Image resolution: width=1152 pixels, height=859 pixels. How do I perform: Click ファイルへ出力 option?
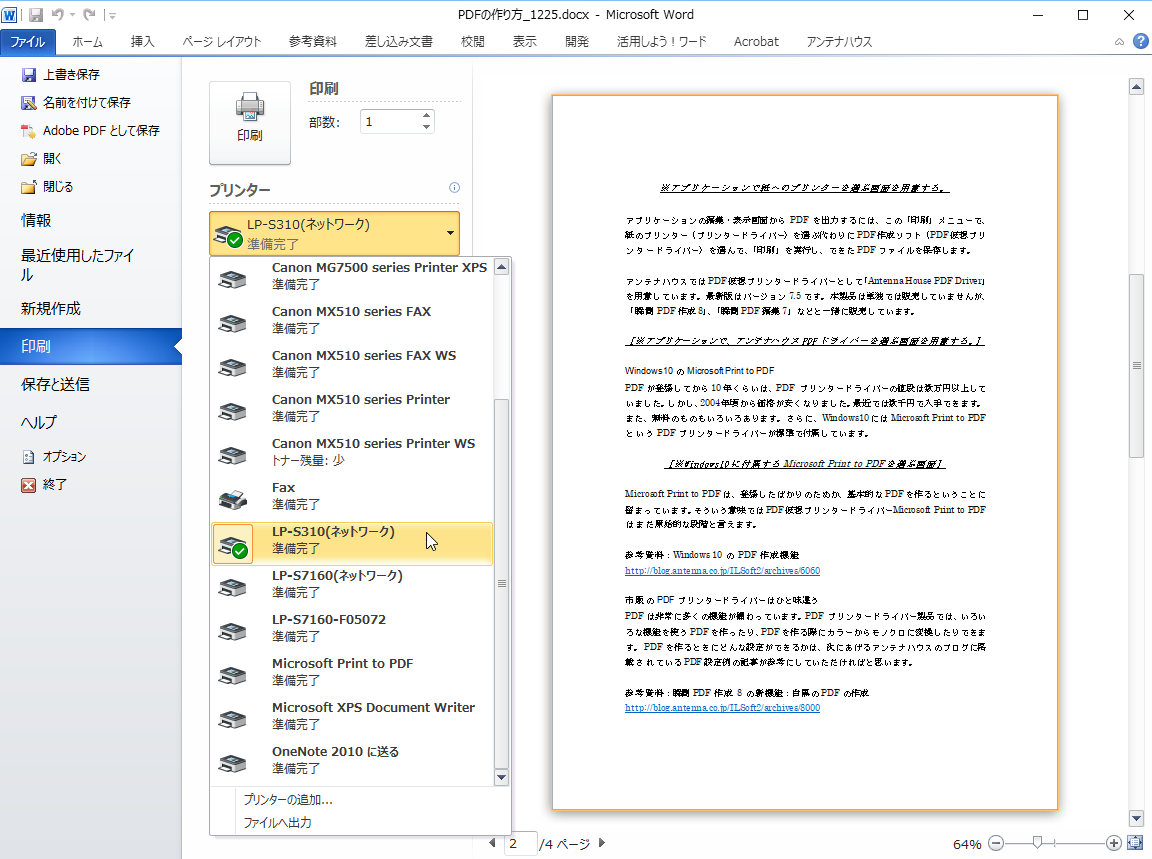click(278, 823)
